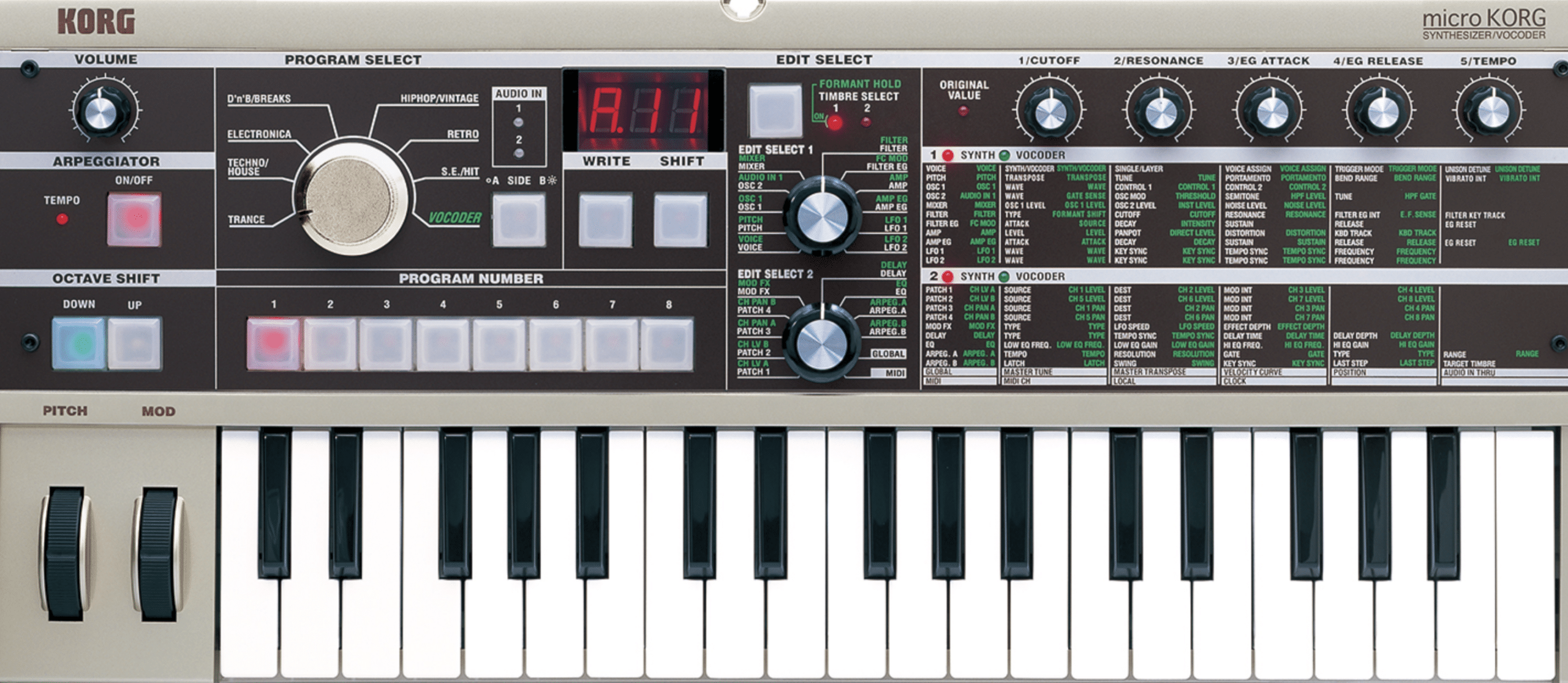
Task: Select Program Number 5 button
Action: (499, 343)
